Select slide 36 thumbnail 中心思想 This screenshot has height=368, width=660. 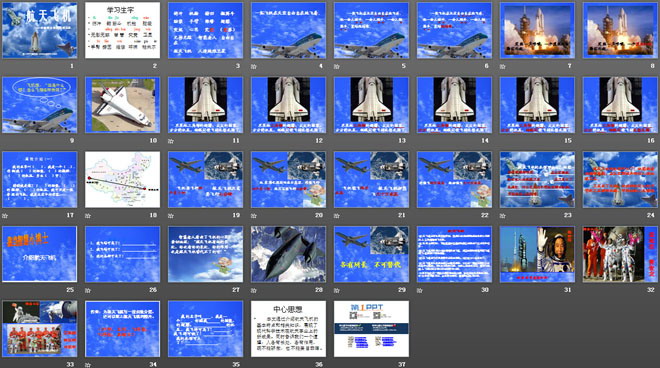(288, 329)
